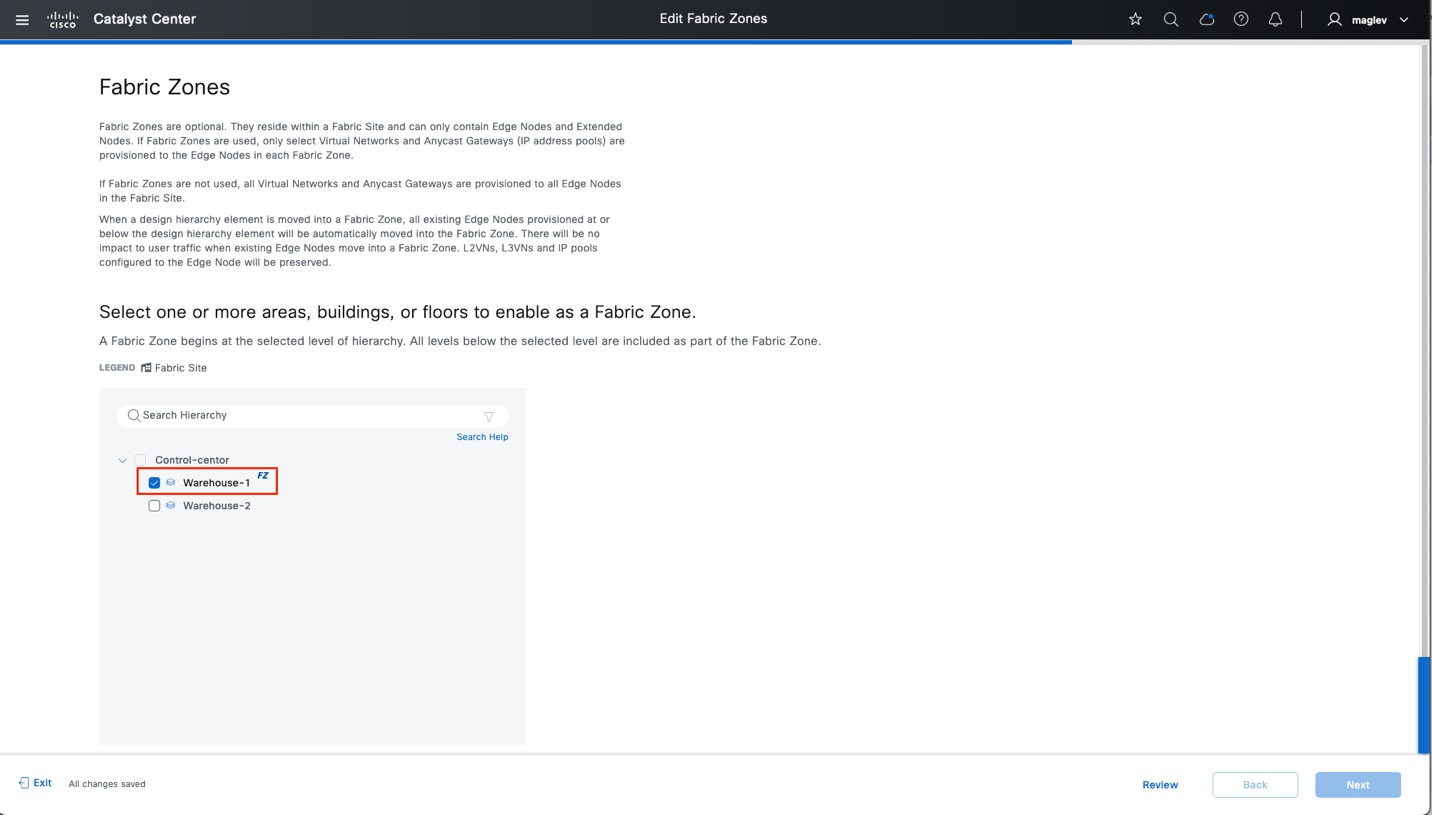Click the building icon next to Warehouse-2
Viewport: 1432px width, 815px height.
pyautogui.click(x=170, y=505)
